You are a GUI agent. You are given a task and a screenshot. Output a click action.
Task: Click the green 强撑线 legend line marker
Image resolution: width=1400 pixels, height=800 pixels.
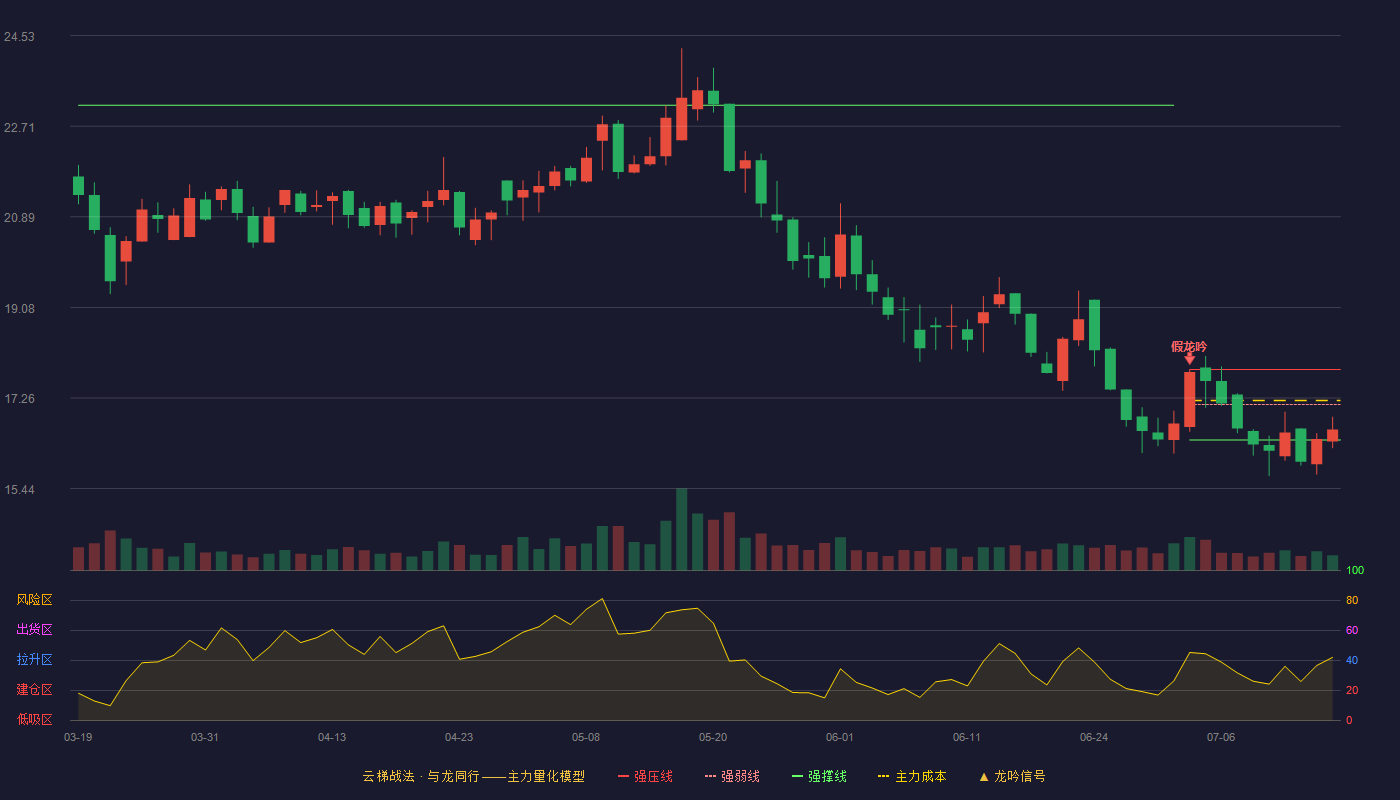[798, 776]
